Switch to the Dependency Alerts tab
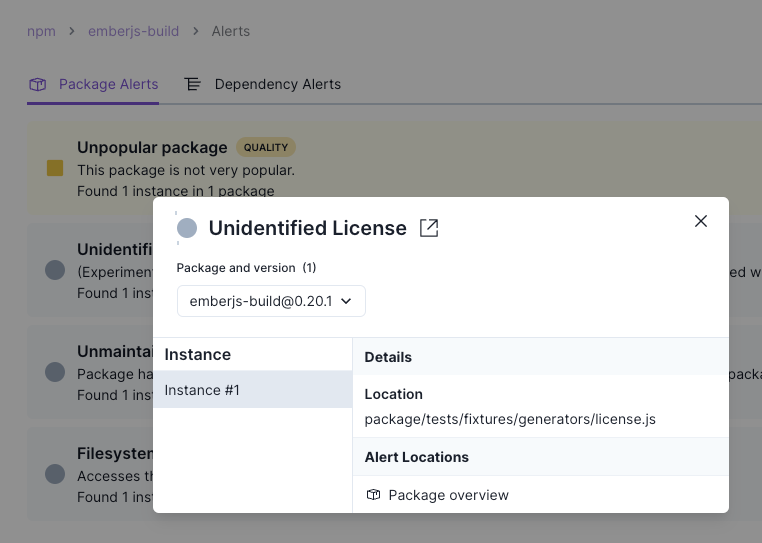The width and height of the screenshot is (762, 543). (277, 84)
